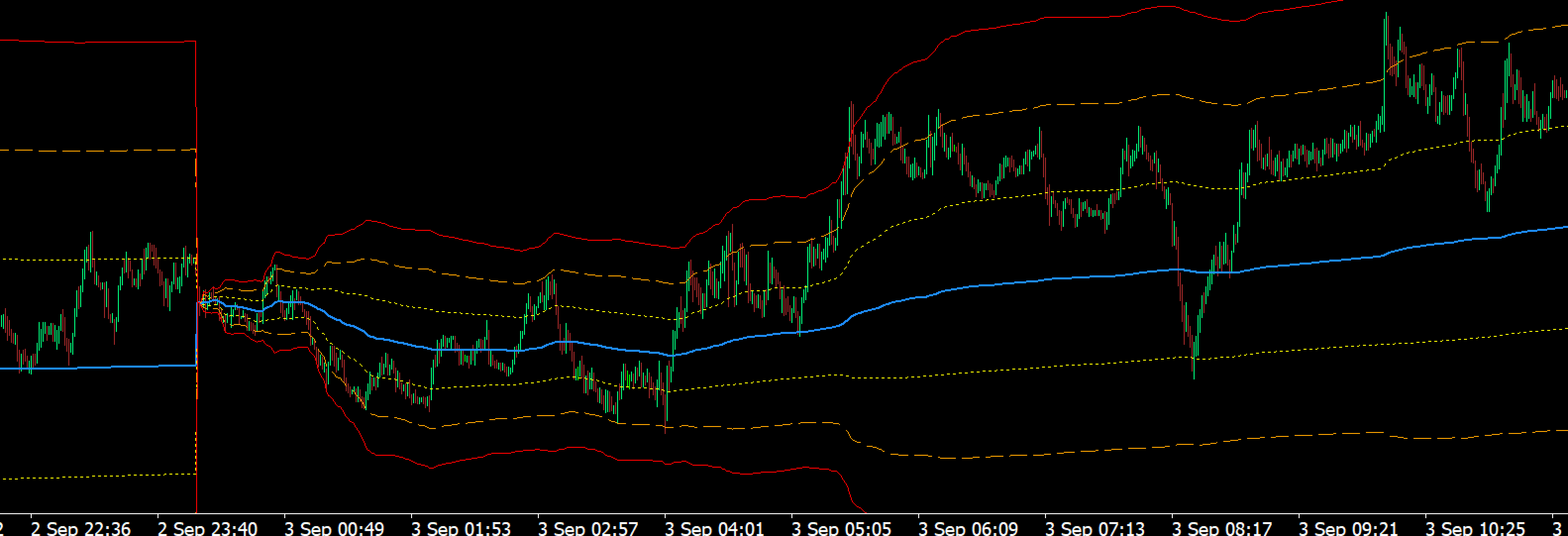Select the flat red horizontal line at top left
The width and height of the screenshot is (1568, 536).
pos(98,42)
